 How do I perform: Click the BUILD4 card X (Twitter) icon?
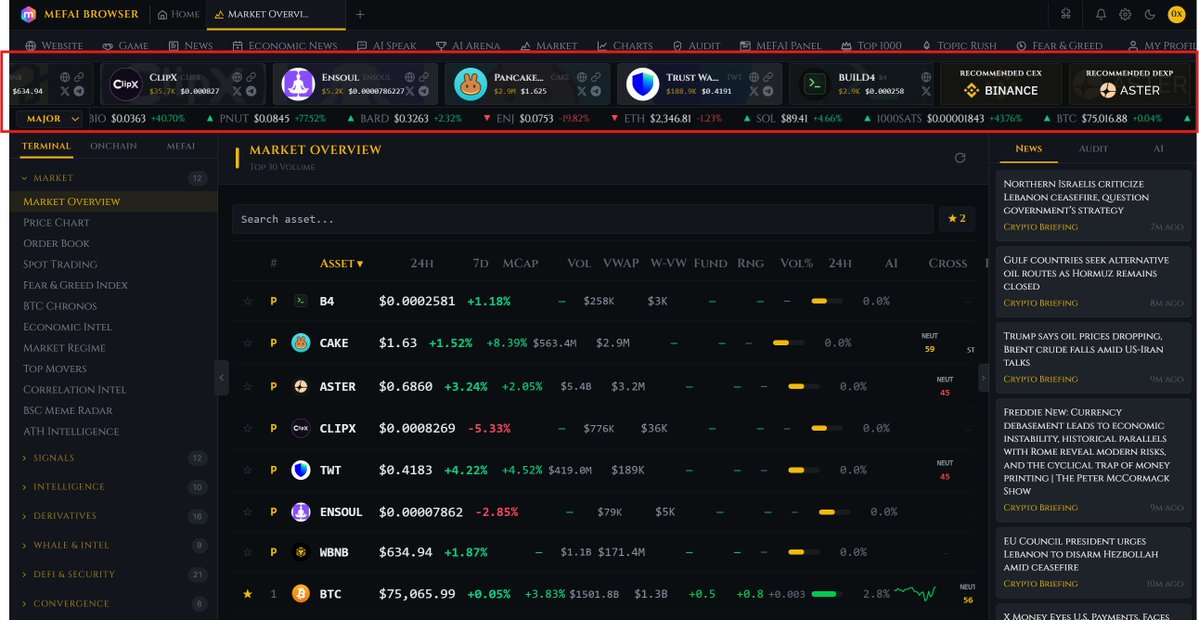pyautogui.click(x=926, y=91)
